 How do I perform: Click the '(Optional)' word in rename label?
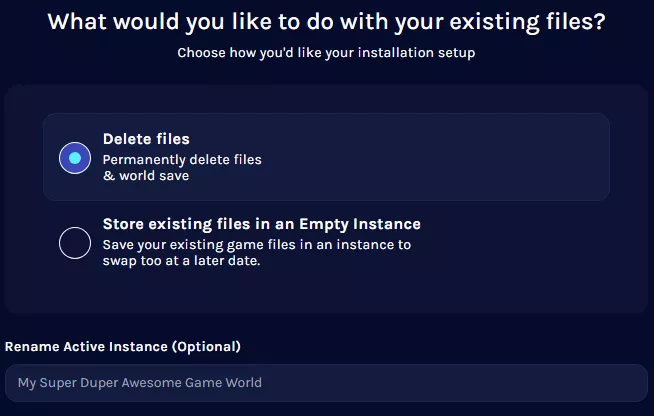tap(206, 347)
